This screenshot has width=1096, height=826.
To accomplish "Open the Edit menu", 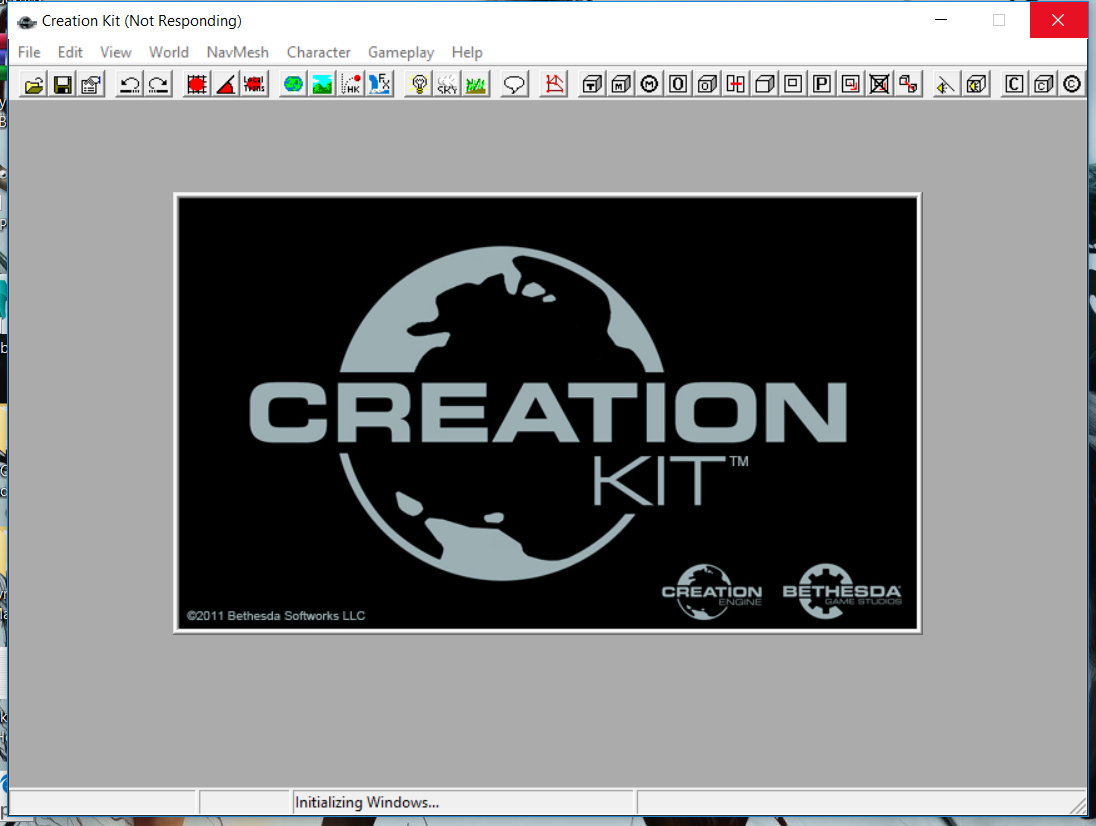I will [x=70, y=52].
